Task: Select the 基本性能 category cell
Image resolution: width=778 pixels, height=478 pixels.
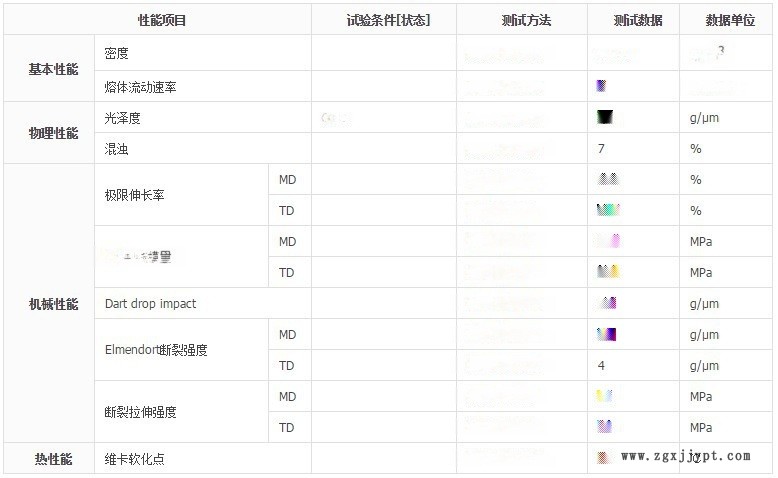Action: click(x=53, y=69)
